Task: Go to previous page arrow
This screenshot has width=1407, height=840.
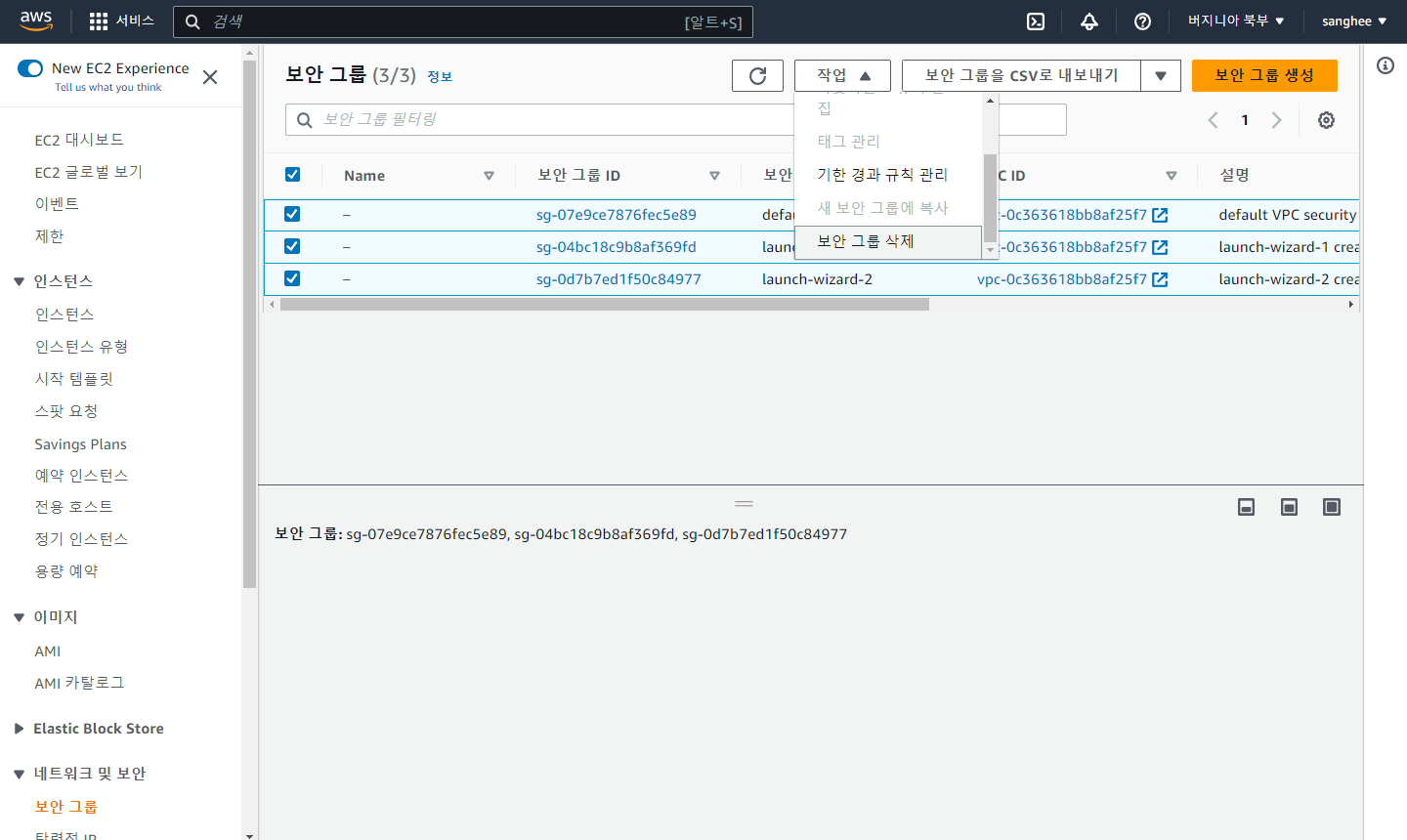Action: coord(1213,120)
